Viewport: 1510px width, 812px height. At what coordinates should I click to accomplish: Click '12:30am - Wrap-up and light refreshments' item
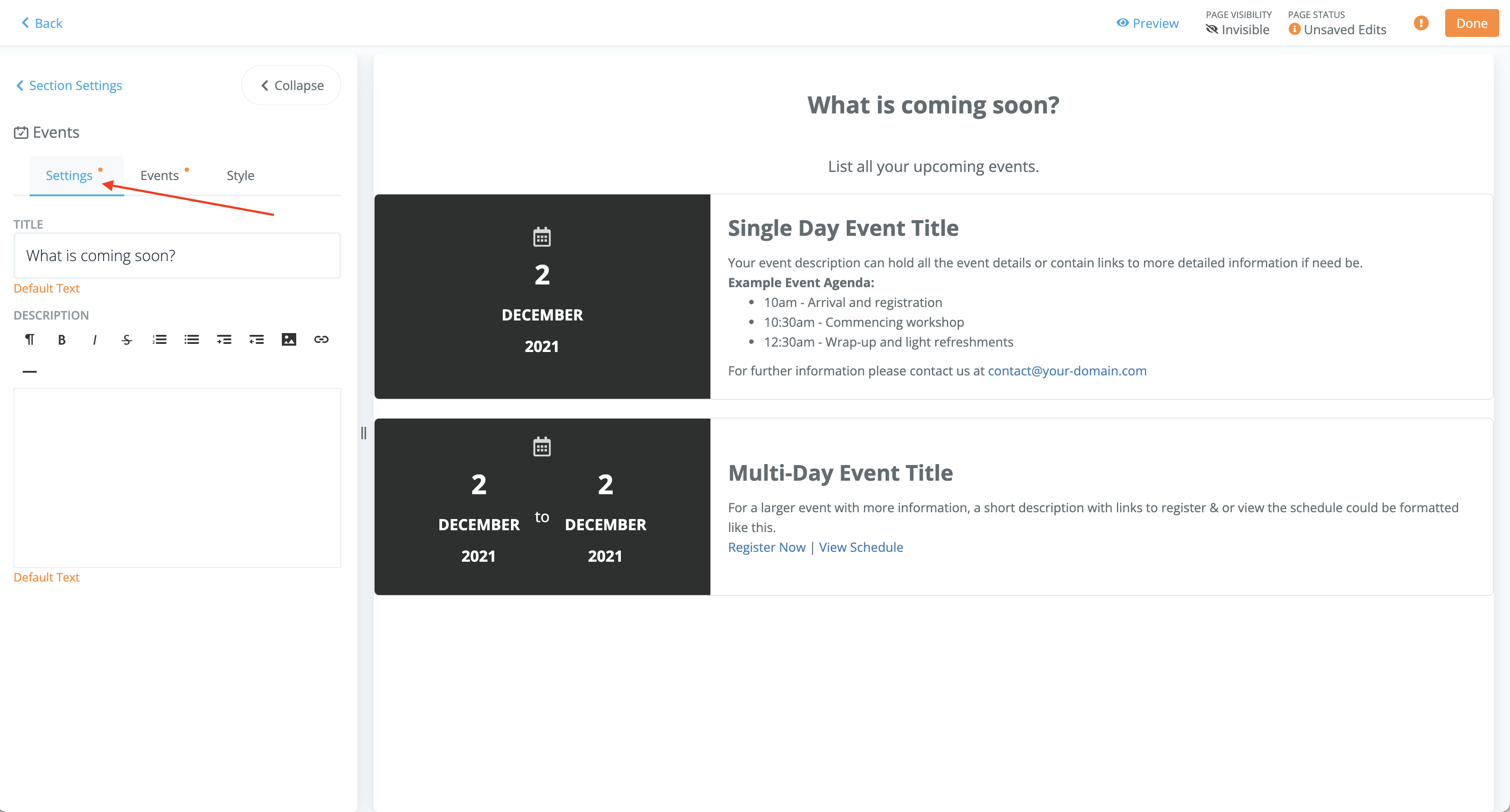888,342
